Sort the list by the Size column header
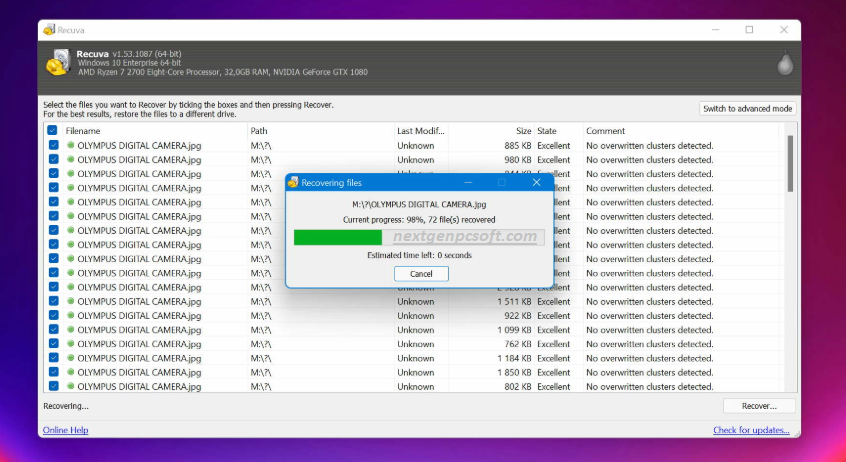 491,131
